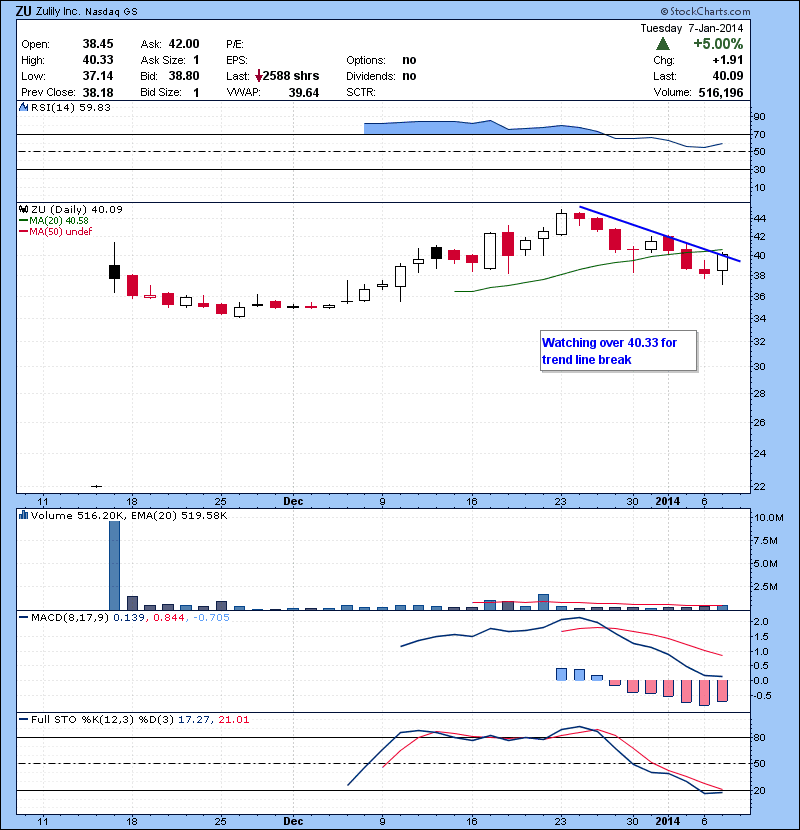Viewport: 800px width, 830px height.
Task: Click the P/E label
Action: pos(235,44)
